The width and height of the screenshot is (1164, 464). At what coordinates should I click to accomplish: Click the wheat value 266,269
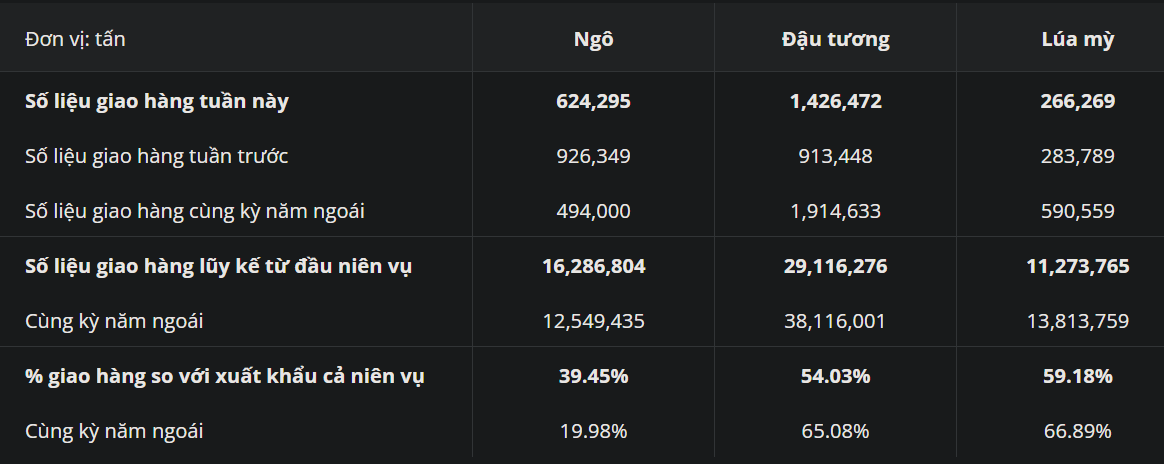pos(1078,101)
